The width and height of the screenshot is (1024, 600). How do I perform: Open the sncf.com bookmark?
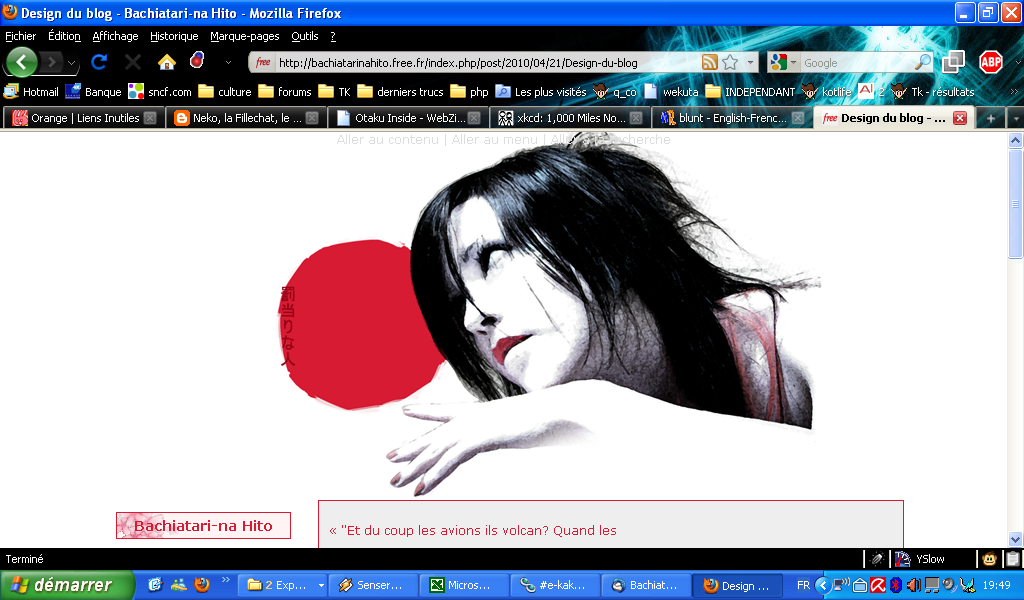(x=160, y=92)
